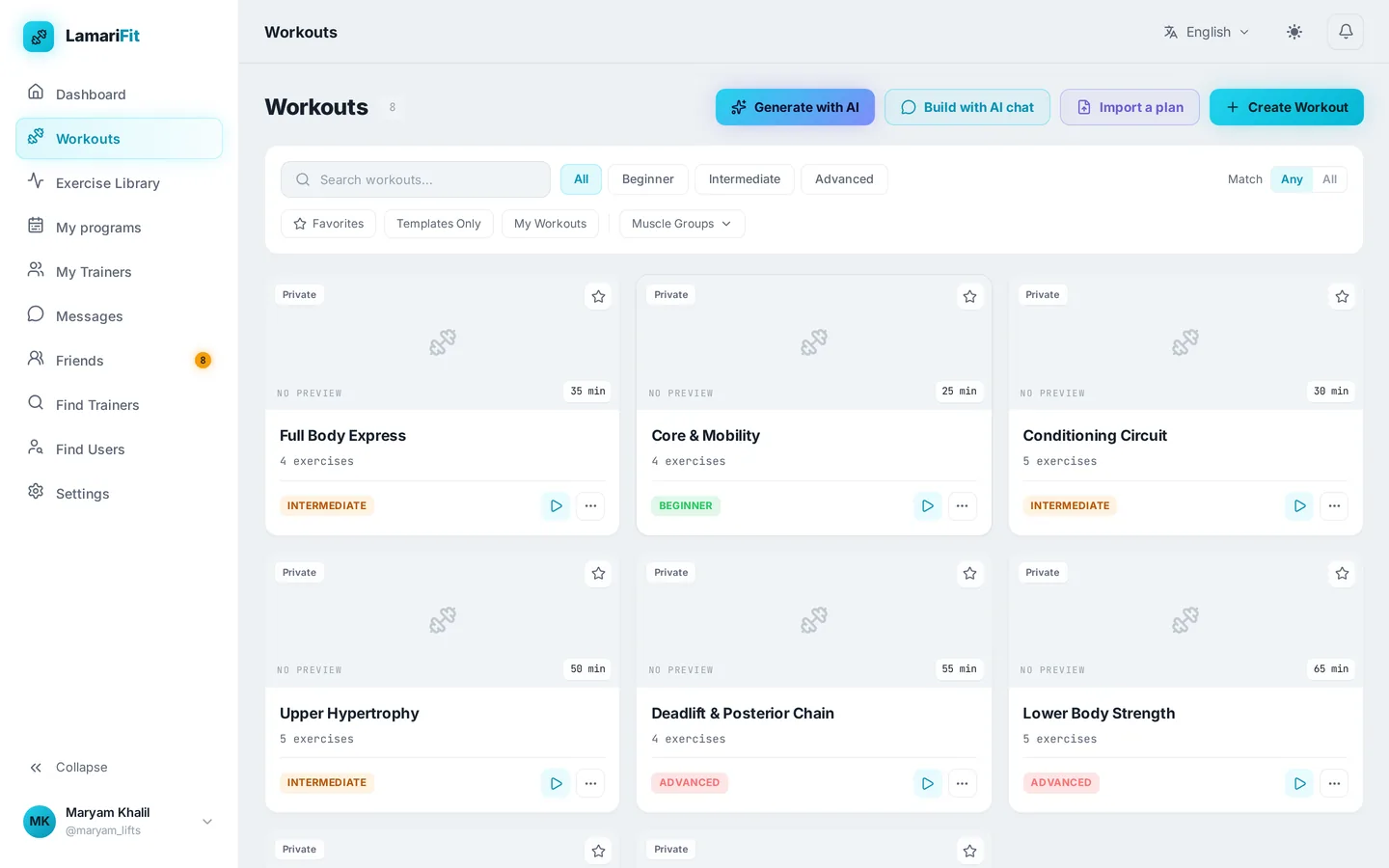1389x868 pixels.
Task: Open more options for Core & Mobility
Action: coord(963,505)
